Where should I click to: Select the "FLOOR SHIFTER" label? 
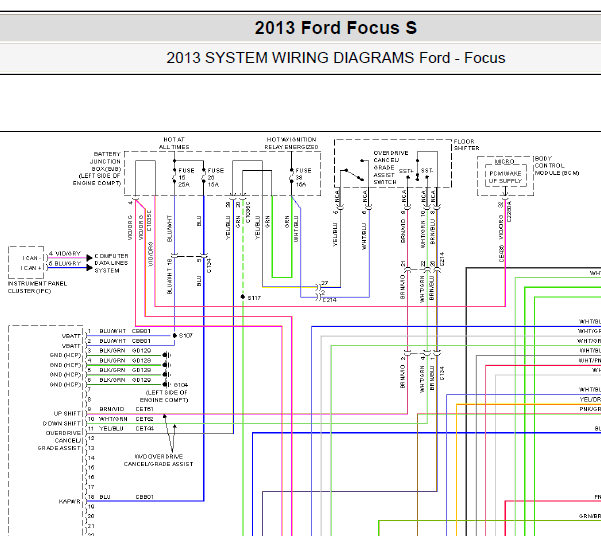tap(466, 145)
